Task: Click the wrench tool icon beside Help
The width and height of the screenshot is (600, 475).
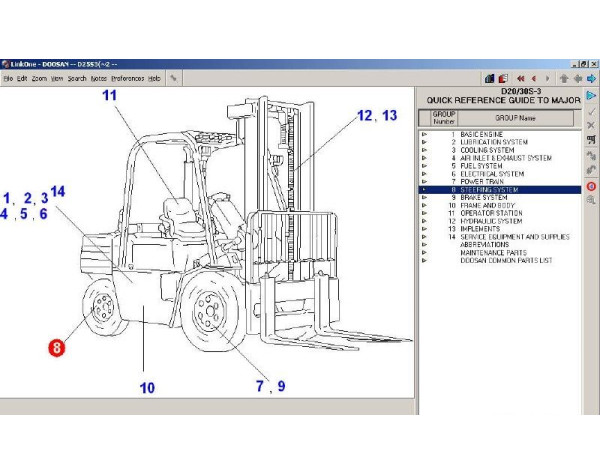Action: tap(174, 77)
